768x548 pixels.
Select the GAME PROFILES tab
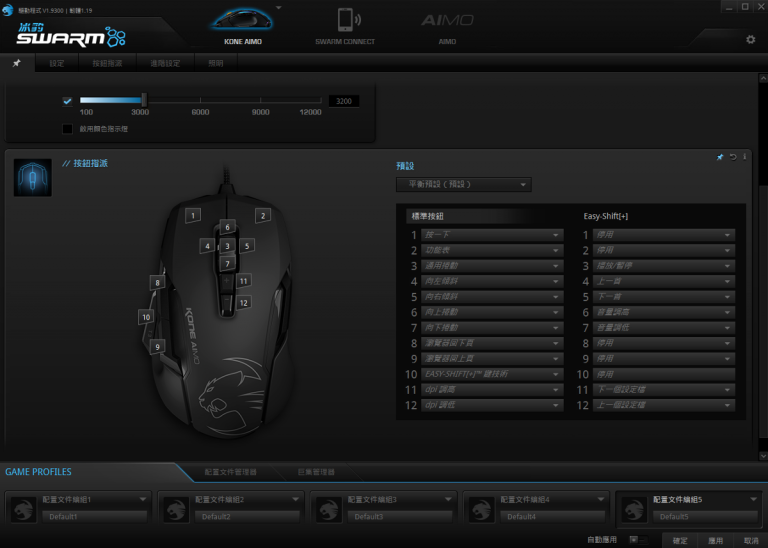coord(38,472)
